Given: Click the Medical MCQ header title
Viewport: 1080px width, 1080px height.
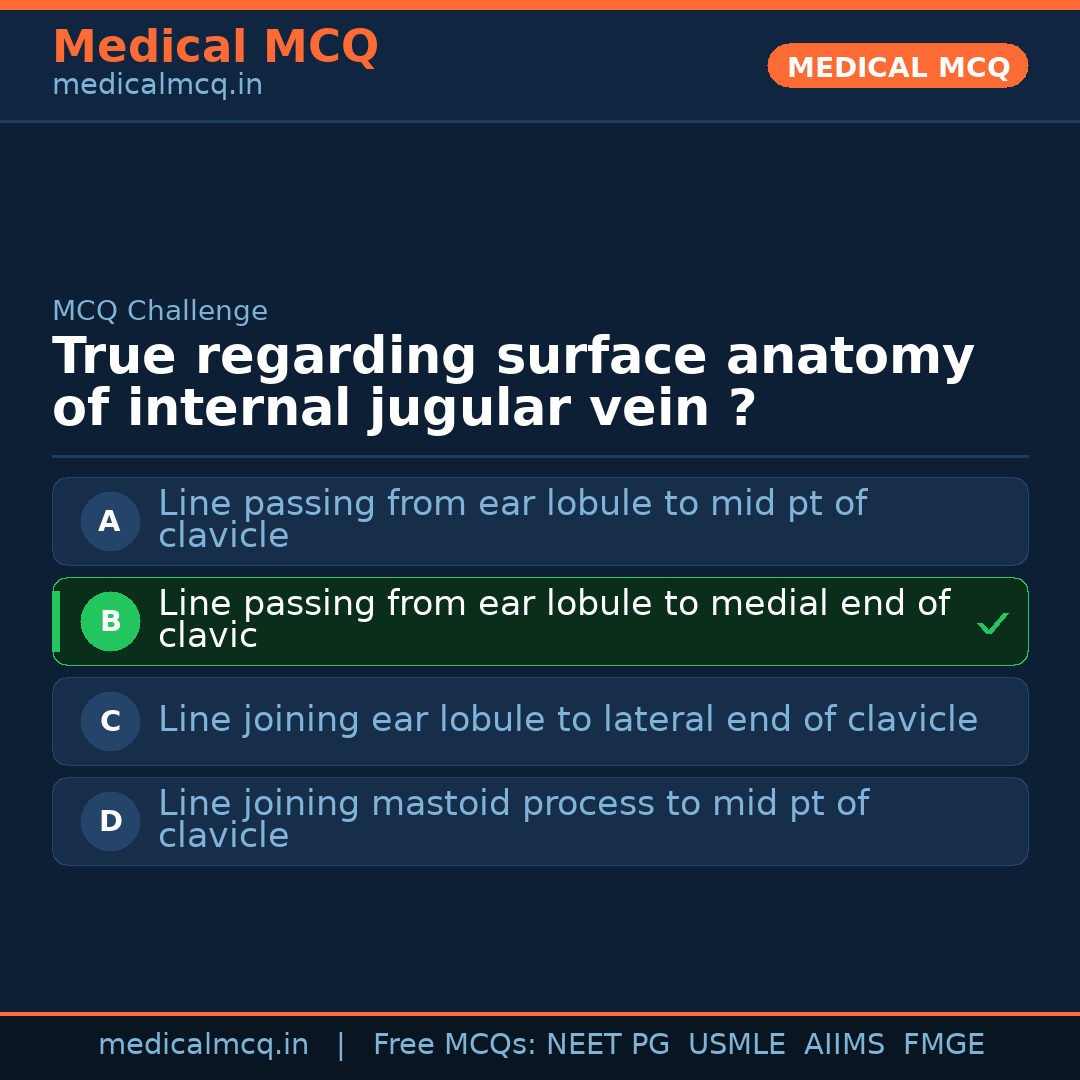Looking at the screenshot, I should [x=215, y=47].
